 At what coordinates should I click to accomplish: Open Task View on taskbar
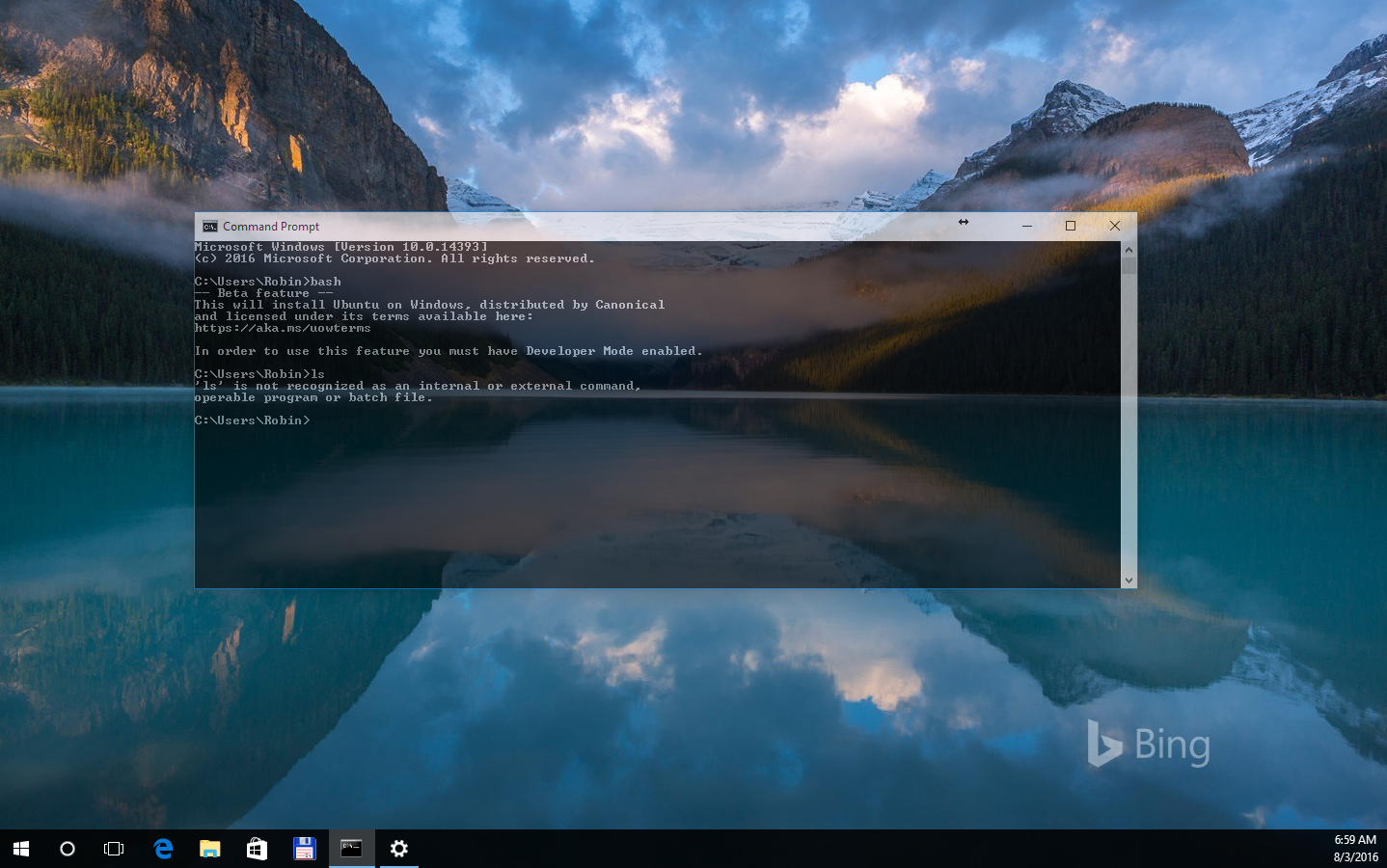(x=114, y=849)
